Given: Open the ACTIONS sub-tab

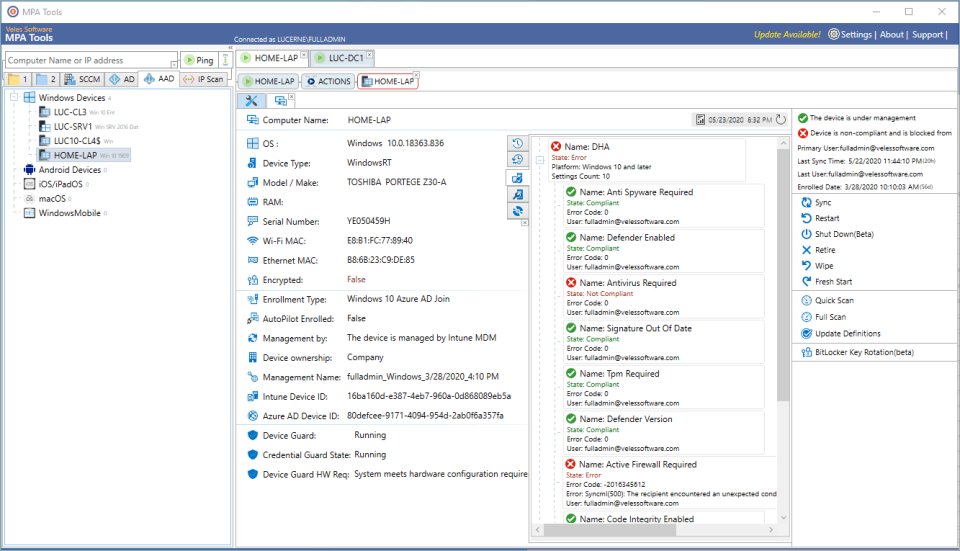Looking at the screenshot, I should [327, 81].
